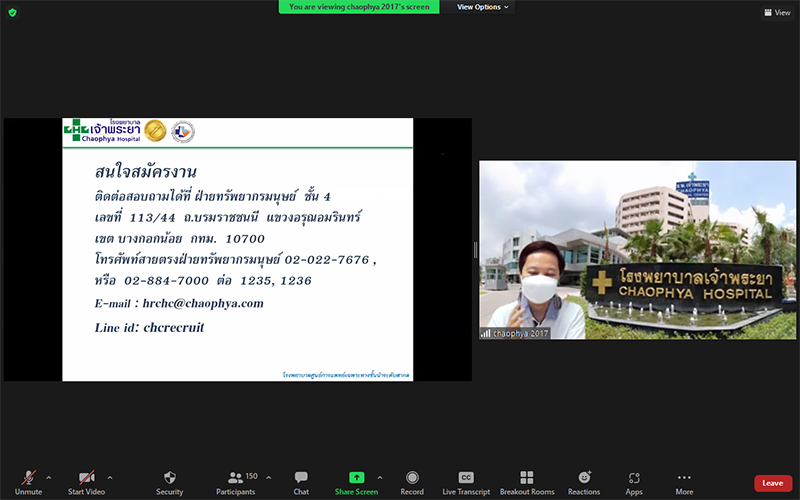The image size is (800, 500).
Task: Change layout with the View button
Action: point(777,13)
